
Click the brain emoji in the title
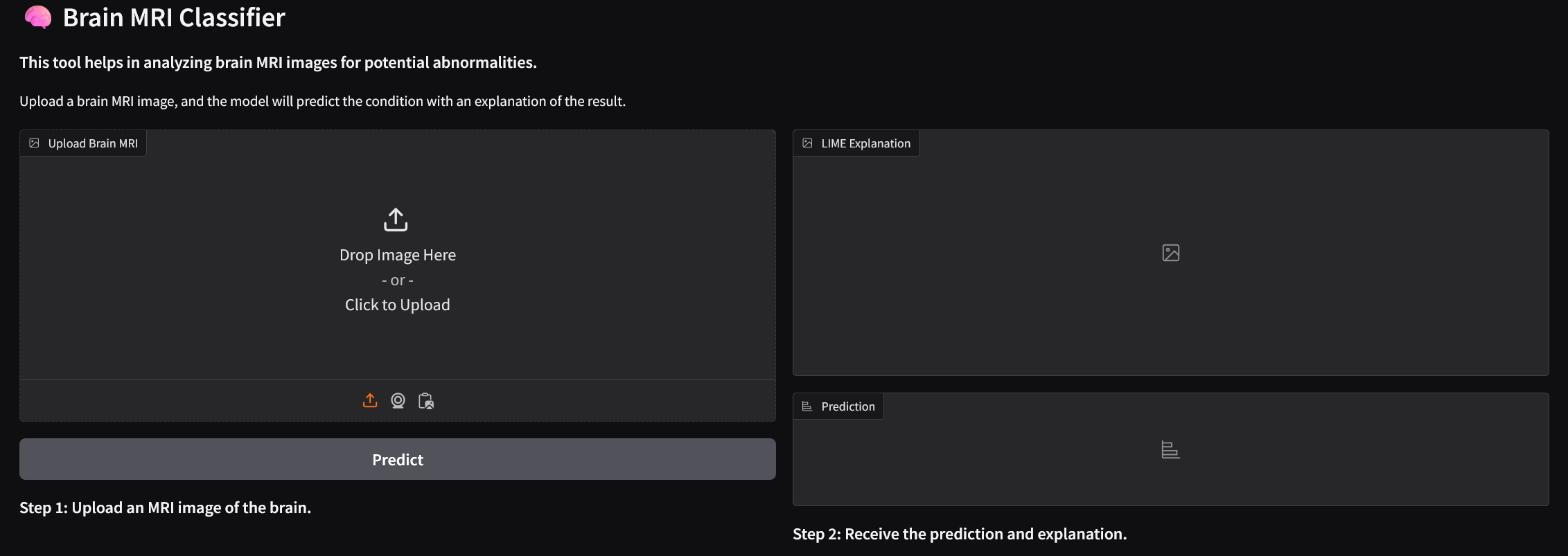pyautogui.click(x=38, y=17)
